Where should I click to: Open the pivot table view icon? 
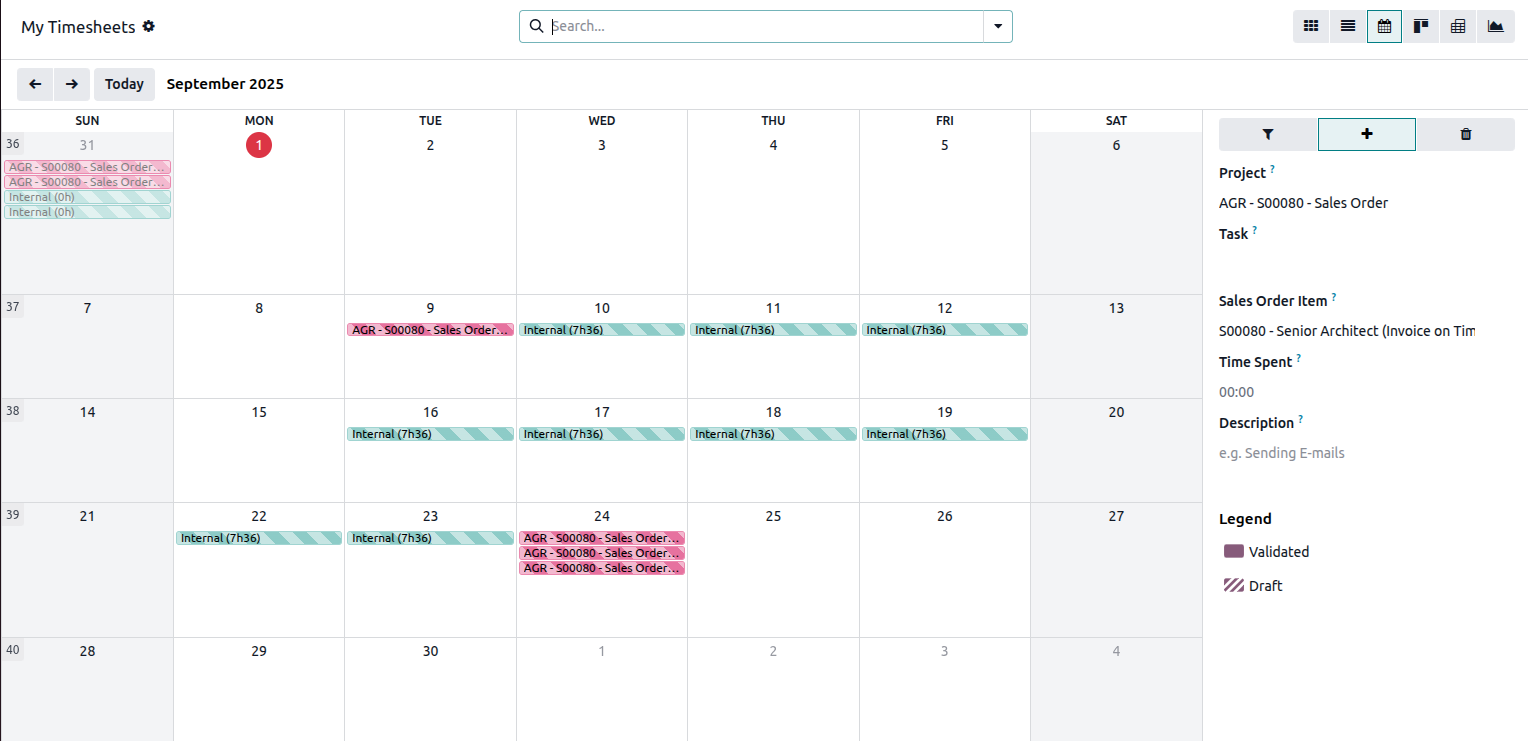(x=1458, y=26)
